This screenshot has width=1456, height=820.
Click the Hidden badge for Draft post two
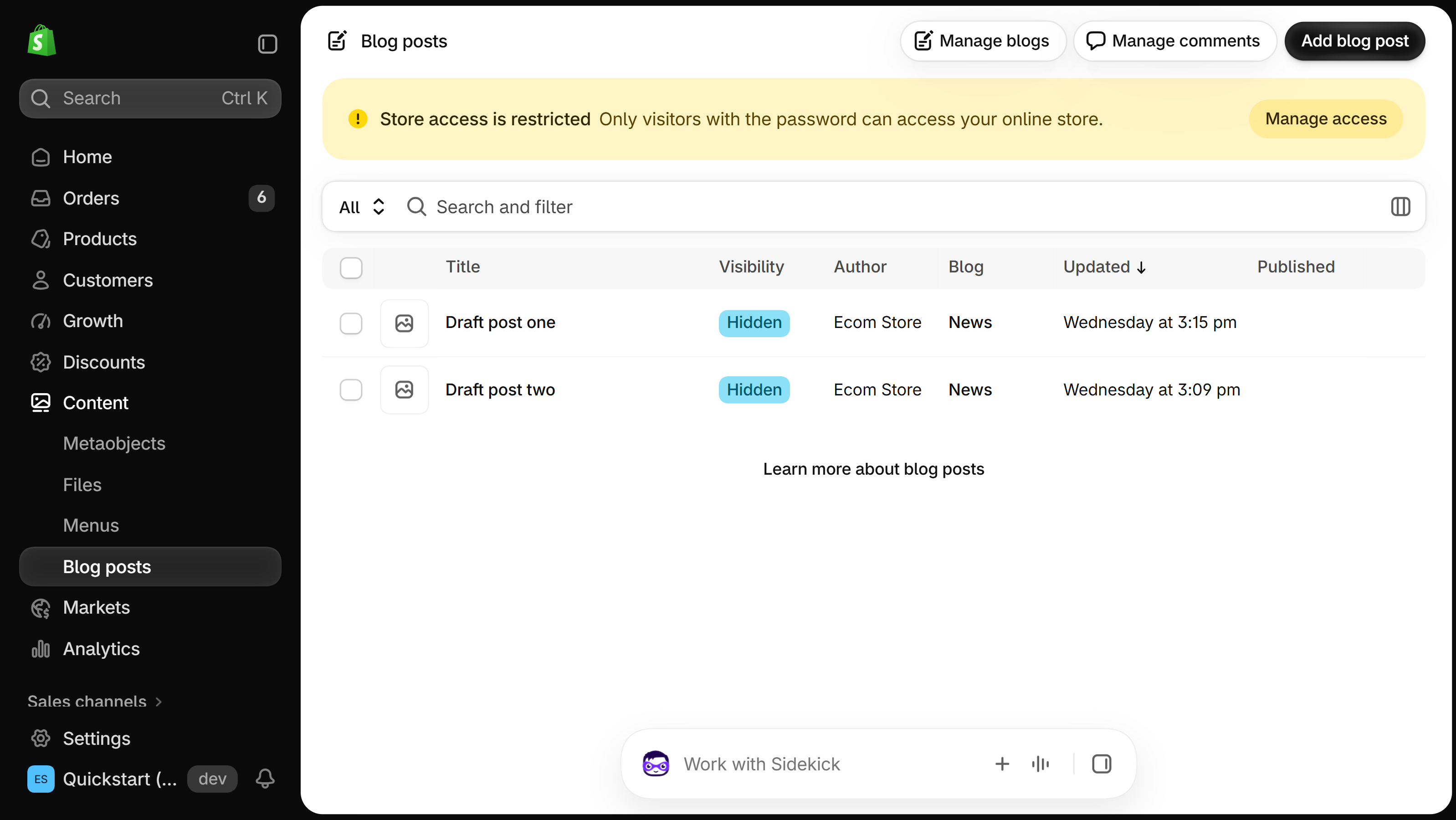click(754, 390)
